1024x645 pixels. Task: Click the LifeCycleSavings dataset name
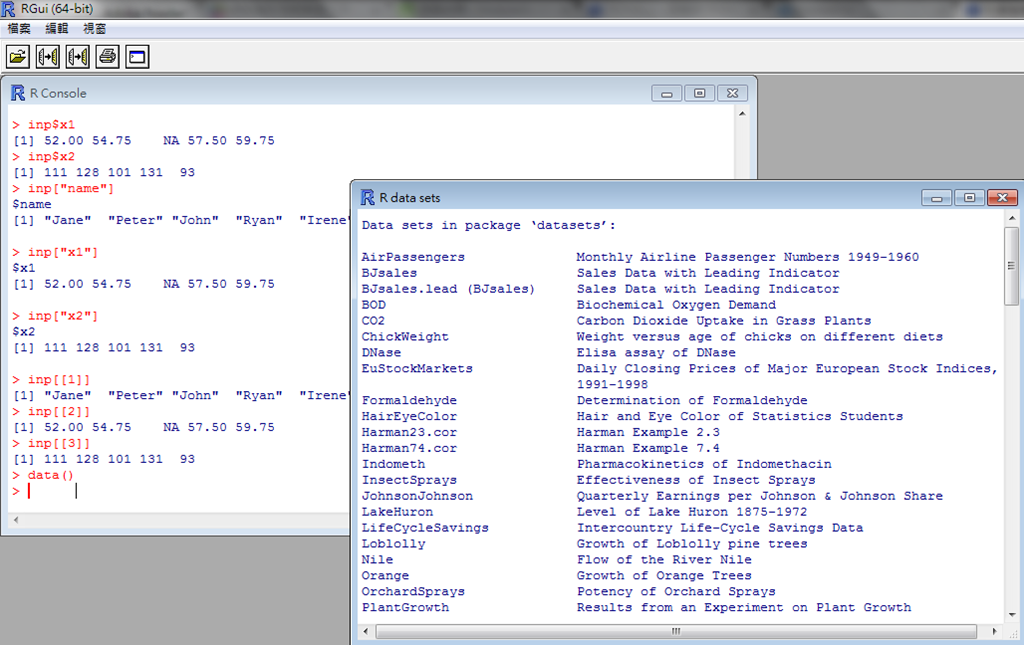click(425, 528)
